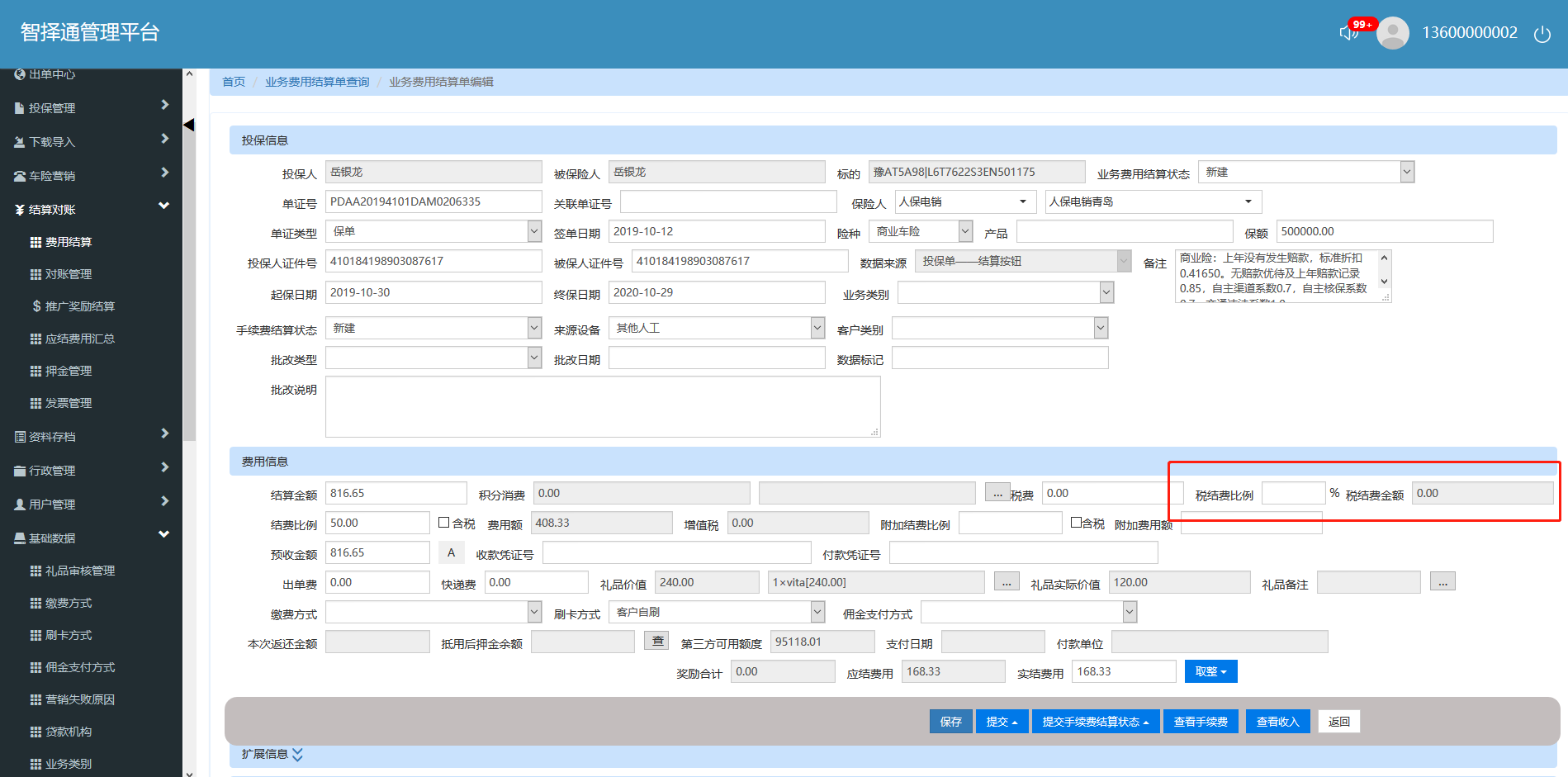Viewport: 1568px width, 777px height.
Task: Select 对账管理 sidebar menu item
Action: tap(69, 274)
